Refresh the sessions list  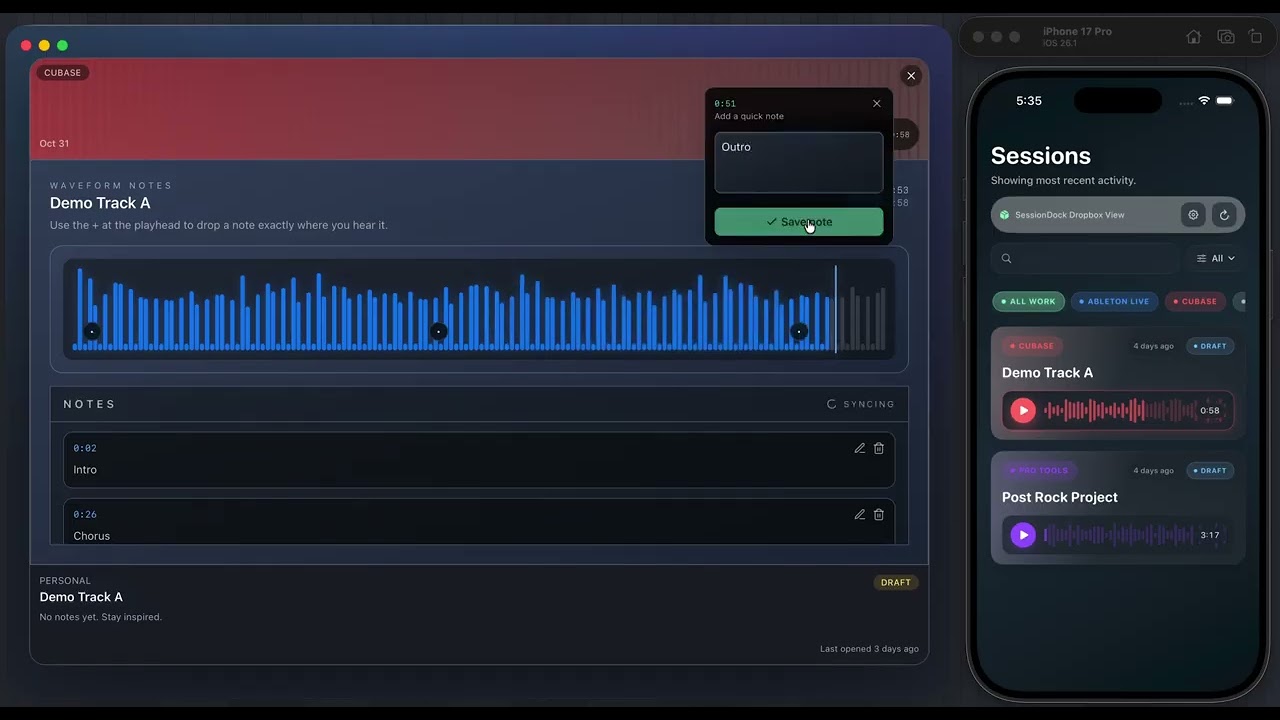tap(1225, 215)
